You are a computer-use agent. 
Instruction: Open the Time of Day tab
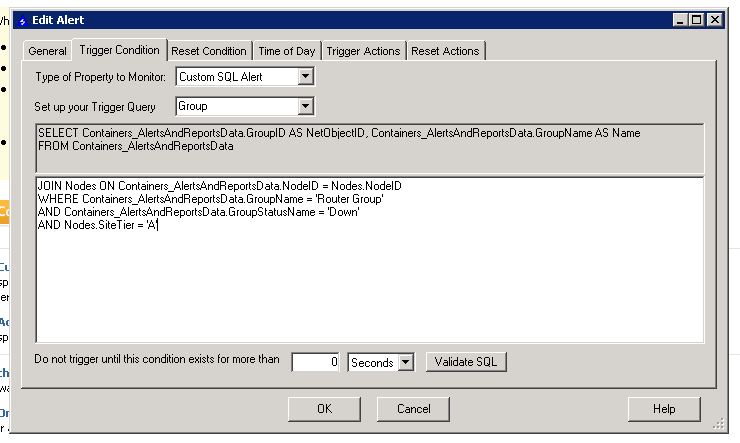286,51
